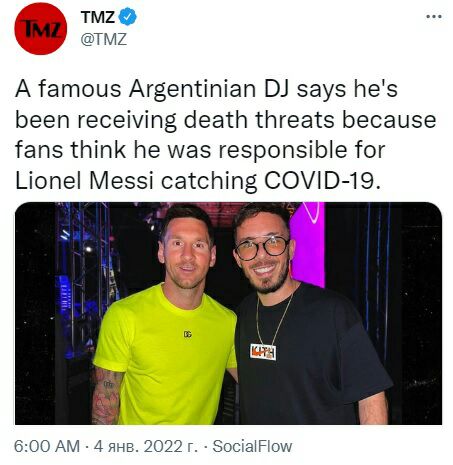
Task: Click the 4 янв. 2022 date
Action: [x=146, y=446]
